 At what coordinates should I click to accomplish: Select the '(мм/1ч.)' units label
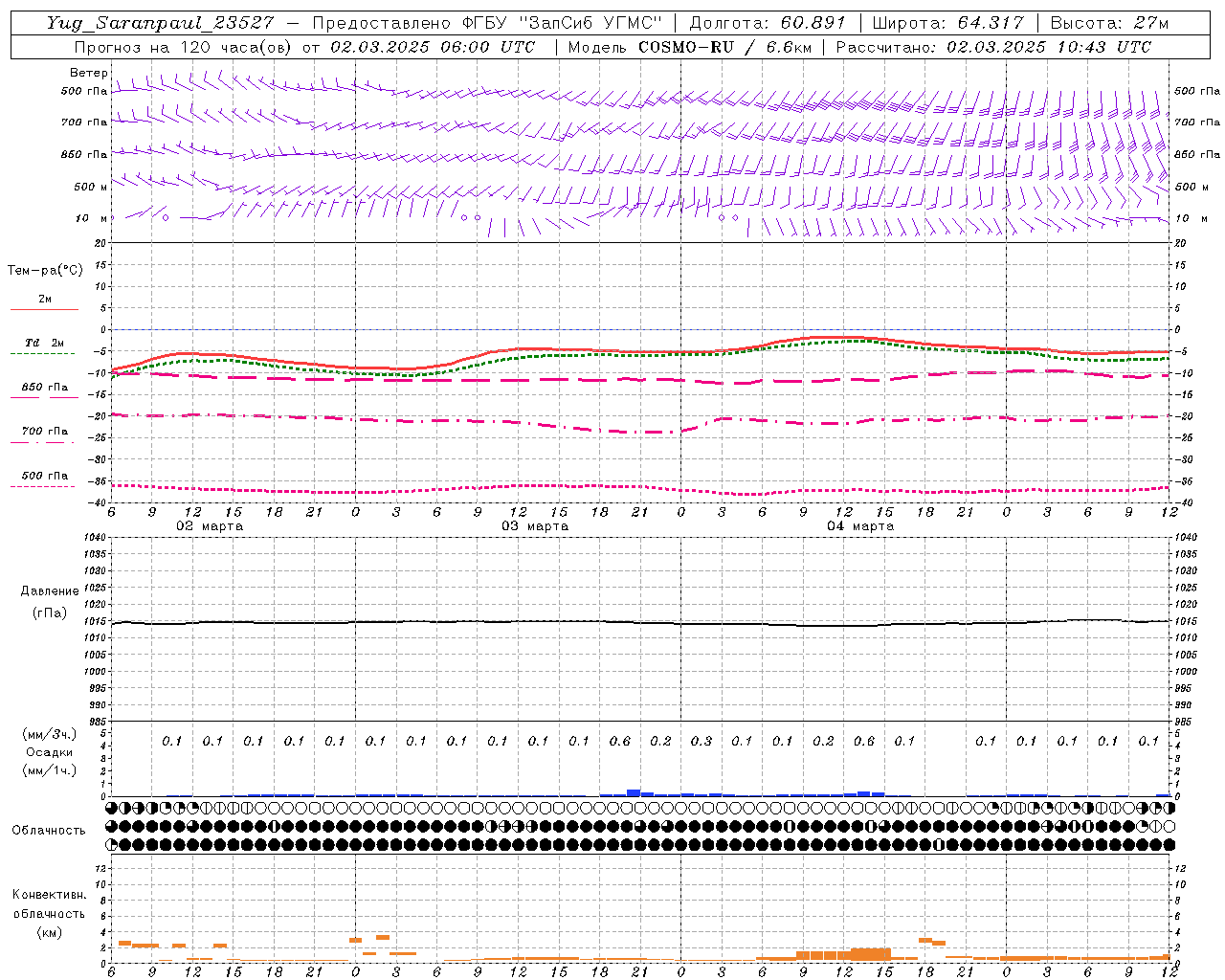pyautogui.click(x=49, y=770)
